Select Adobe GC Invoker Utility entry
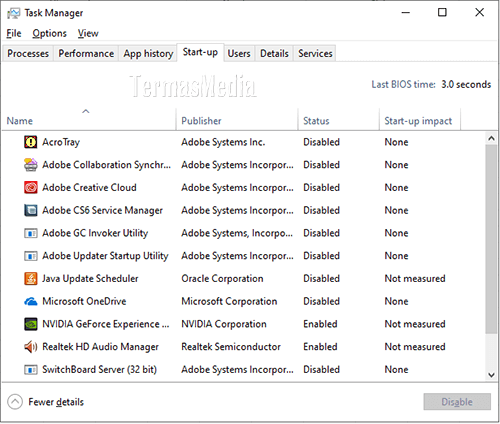 pos(95,233)
